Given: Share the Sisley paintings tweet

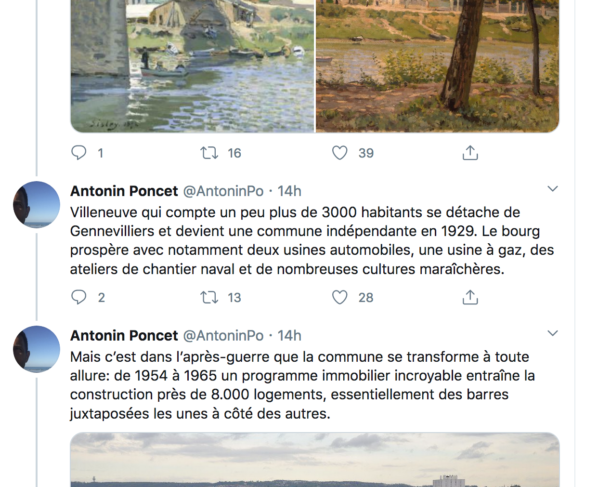Looking at the screenshot, I should [470, 153].
